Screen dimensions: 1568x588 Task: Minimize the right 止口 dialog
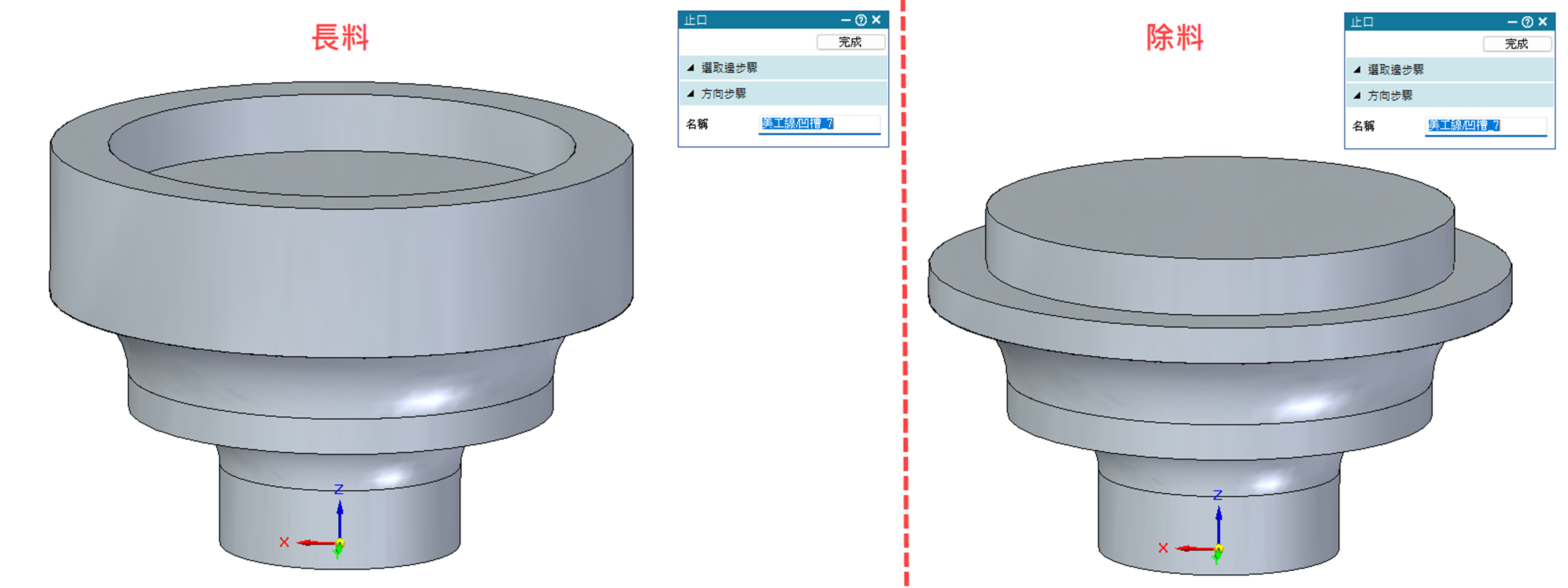(1512, 22)
